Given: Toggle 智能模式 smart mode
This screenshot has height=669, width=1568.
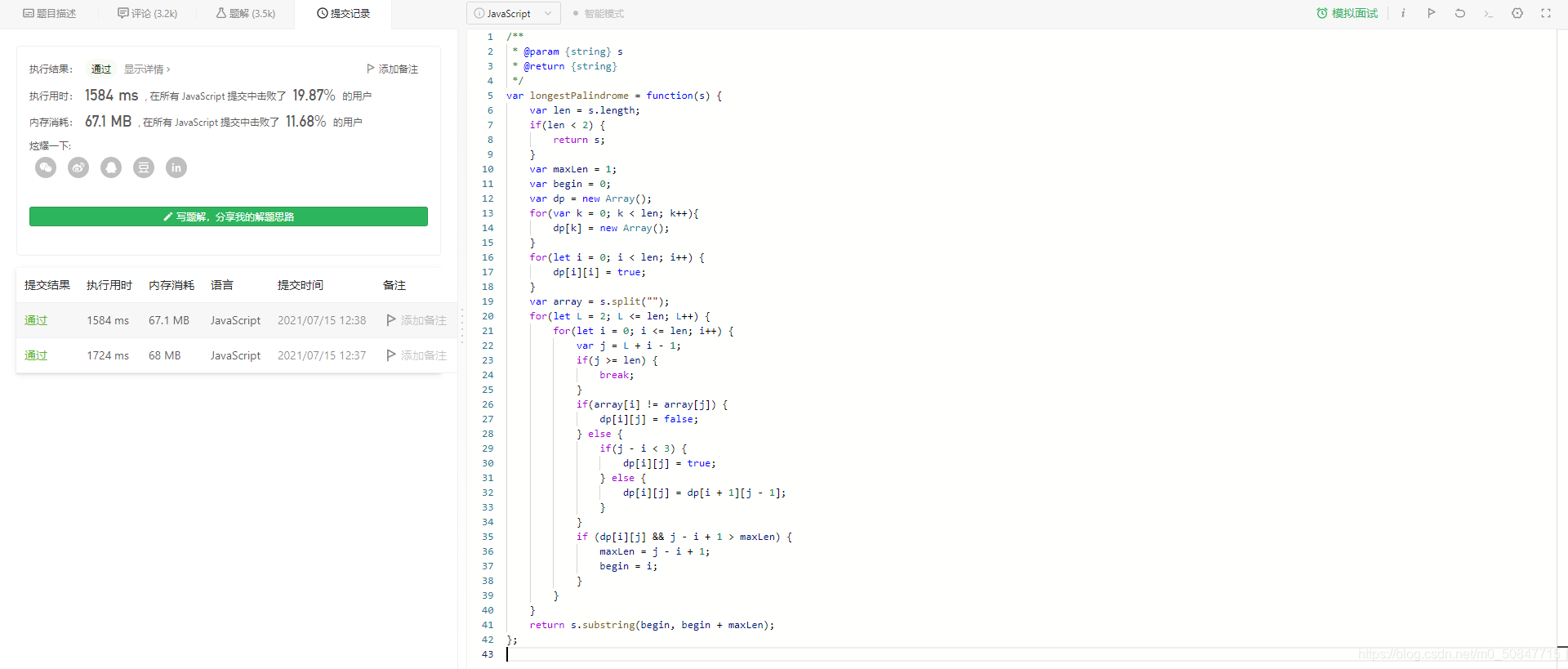Looking at the screenshot, I should click(x=599, y=14).
